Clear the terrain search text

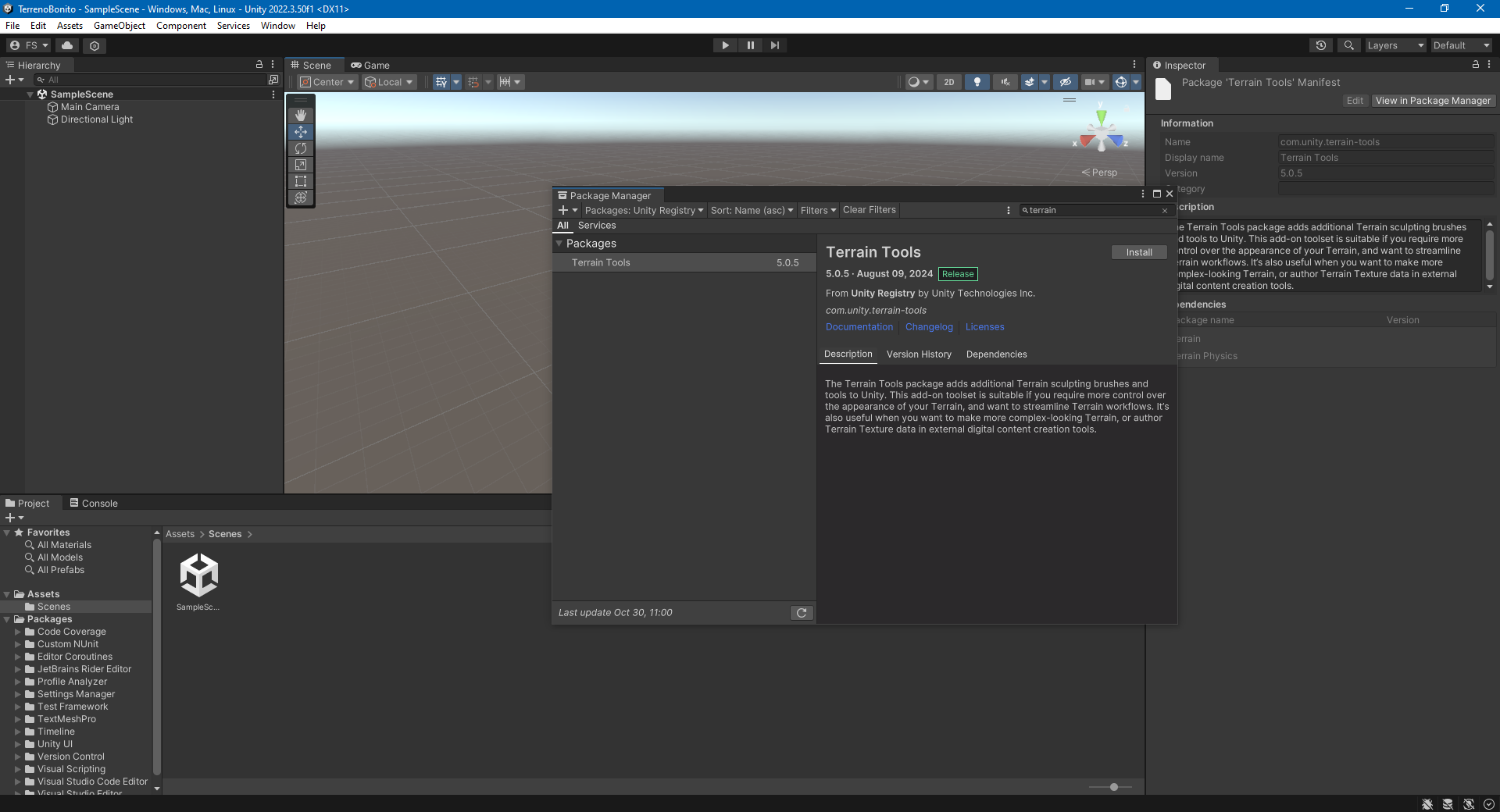(x=1165, y=211)
